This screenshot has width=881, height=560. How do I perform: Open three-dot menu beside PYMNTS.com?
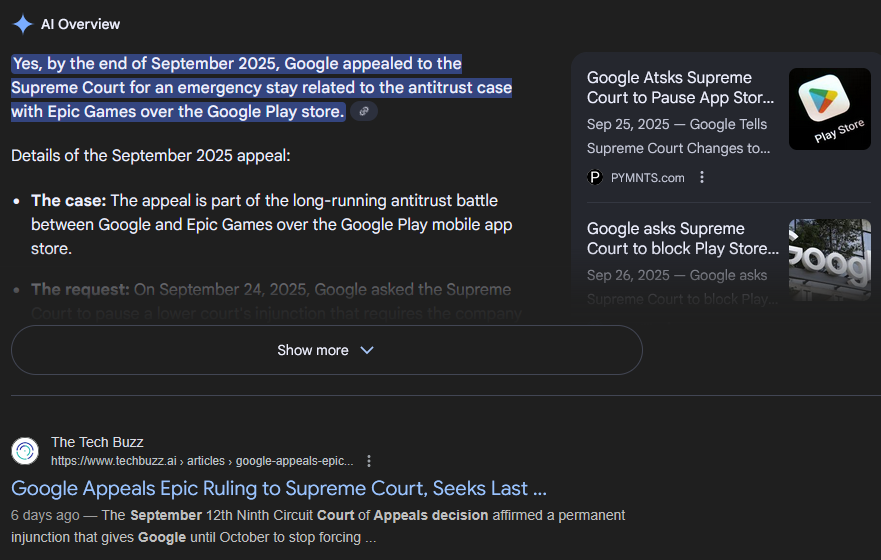[x=702, y=177]
